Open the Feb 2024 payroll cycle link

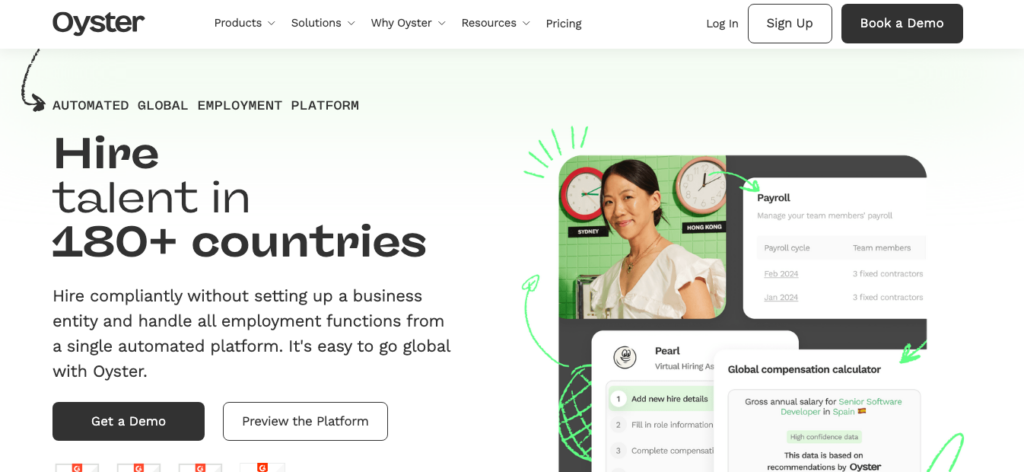781,274
